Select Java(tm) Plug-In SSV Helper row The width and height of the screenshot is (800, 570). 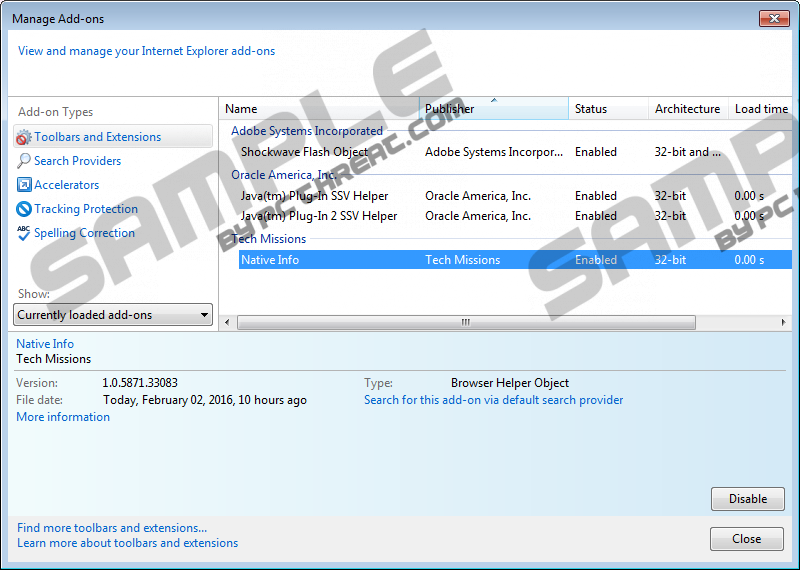(314, 196)
